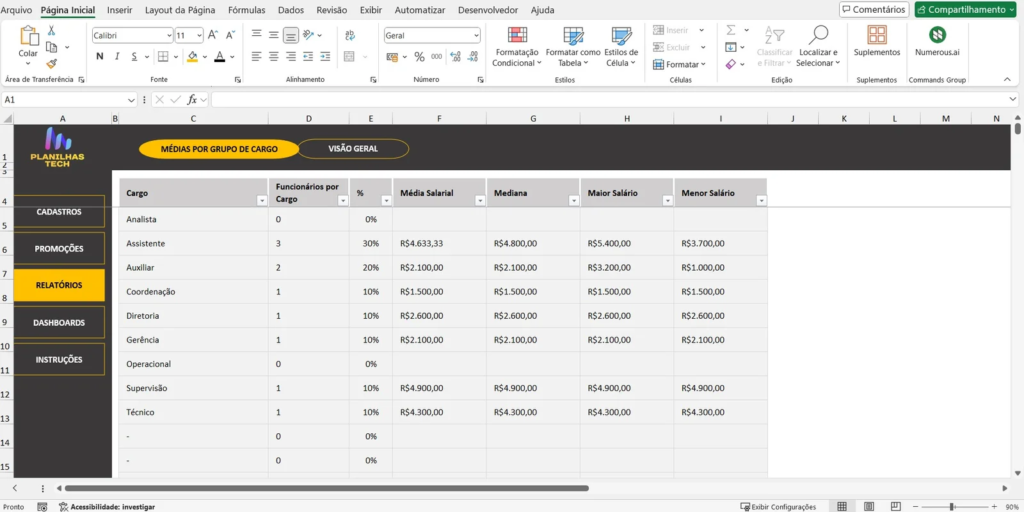The image size is (1024, 512).
Task: Click the zoom slider in the status bar
Action: tap(951, 507)
